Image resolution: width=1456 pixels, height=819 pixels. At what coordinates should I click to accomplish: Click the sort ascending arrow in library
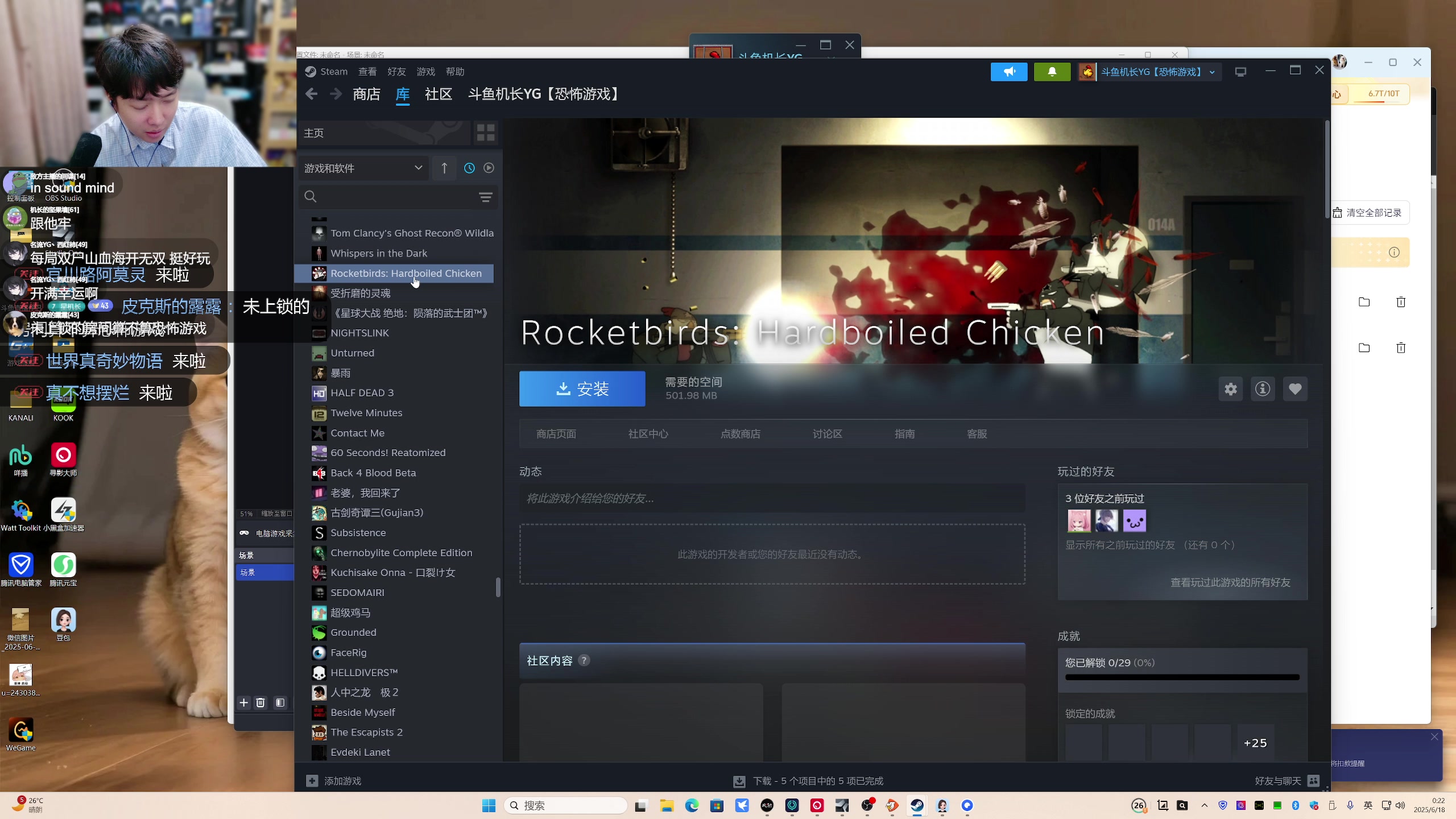(444, 168)
